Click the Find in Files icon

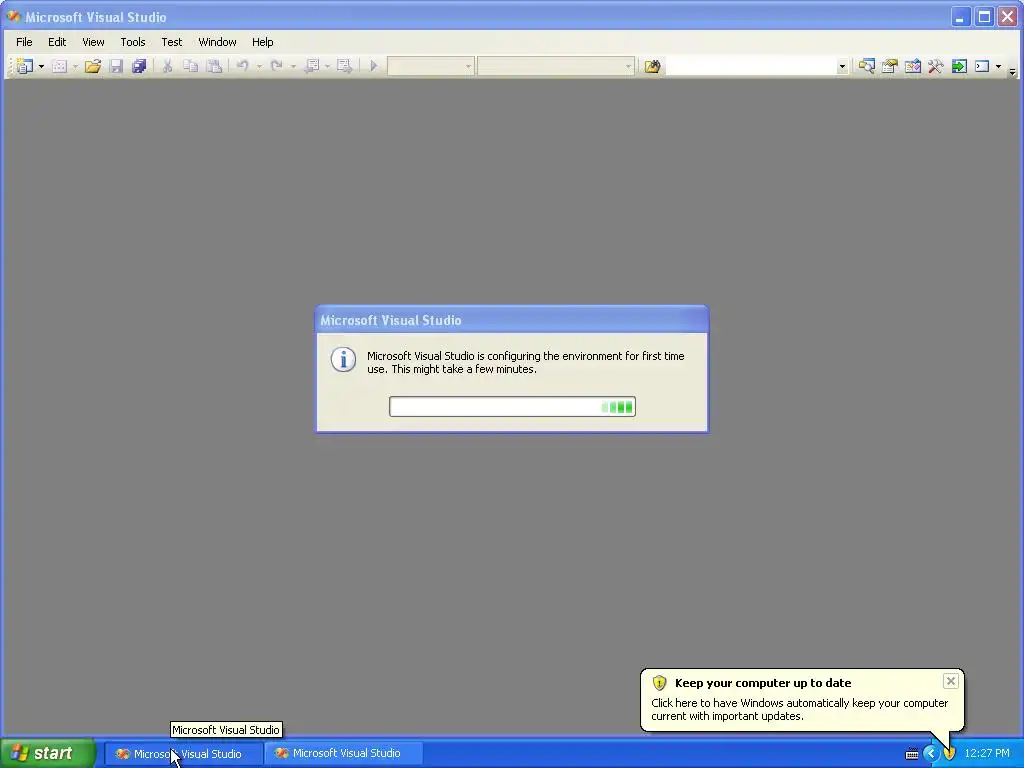click(x=652, y=66)
